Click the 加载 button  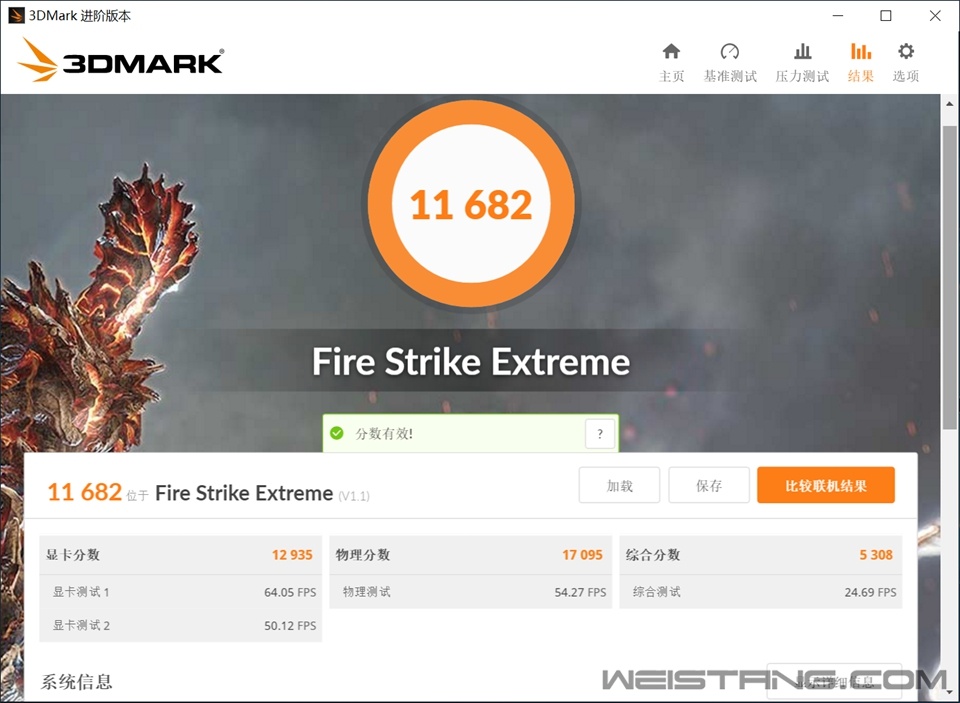[x=619, y=485]
